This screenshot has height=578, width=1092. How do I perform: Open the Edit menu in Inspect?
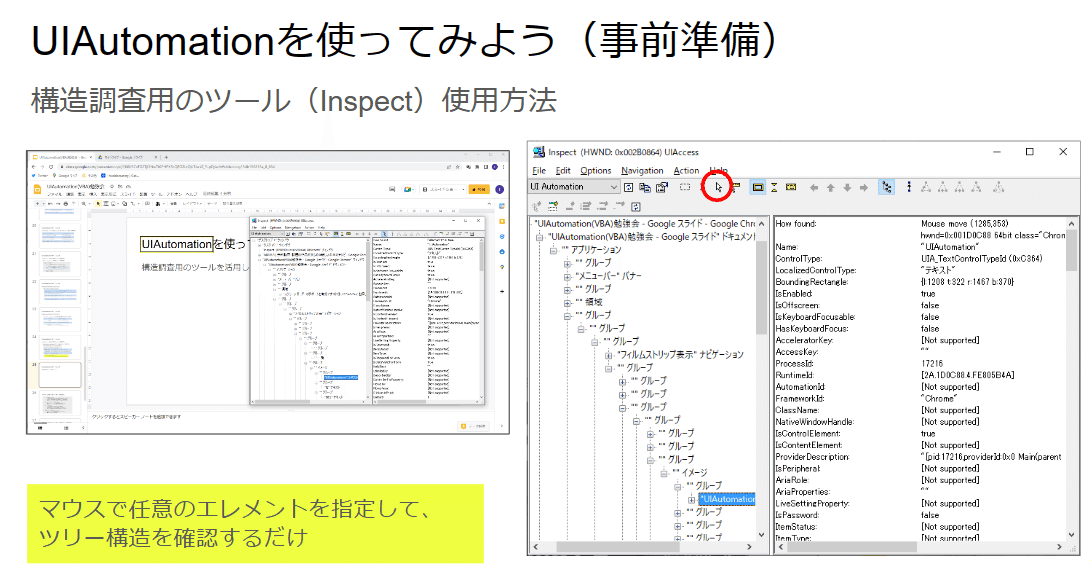(x=563, y=171)
